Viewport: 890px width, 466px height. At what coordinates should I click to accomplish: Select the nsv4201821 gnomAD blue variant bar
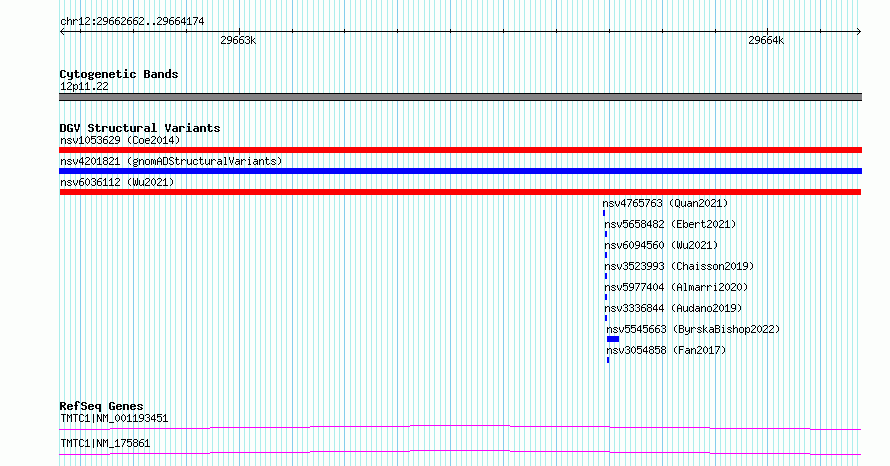coord(460,171)
